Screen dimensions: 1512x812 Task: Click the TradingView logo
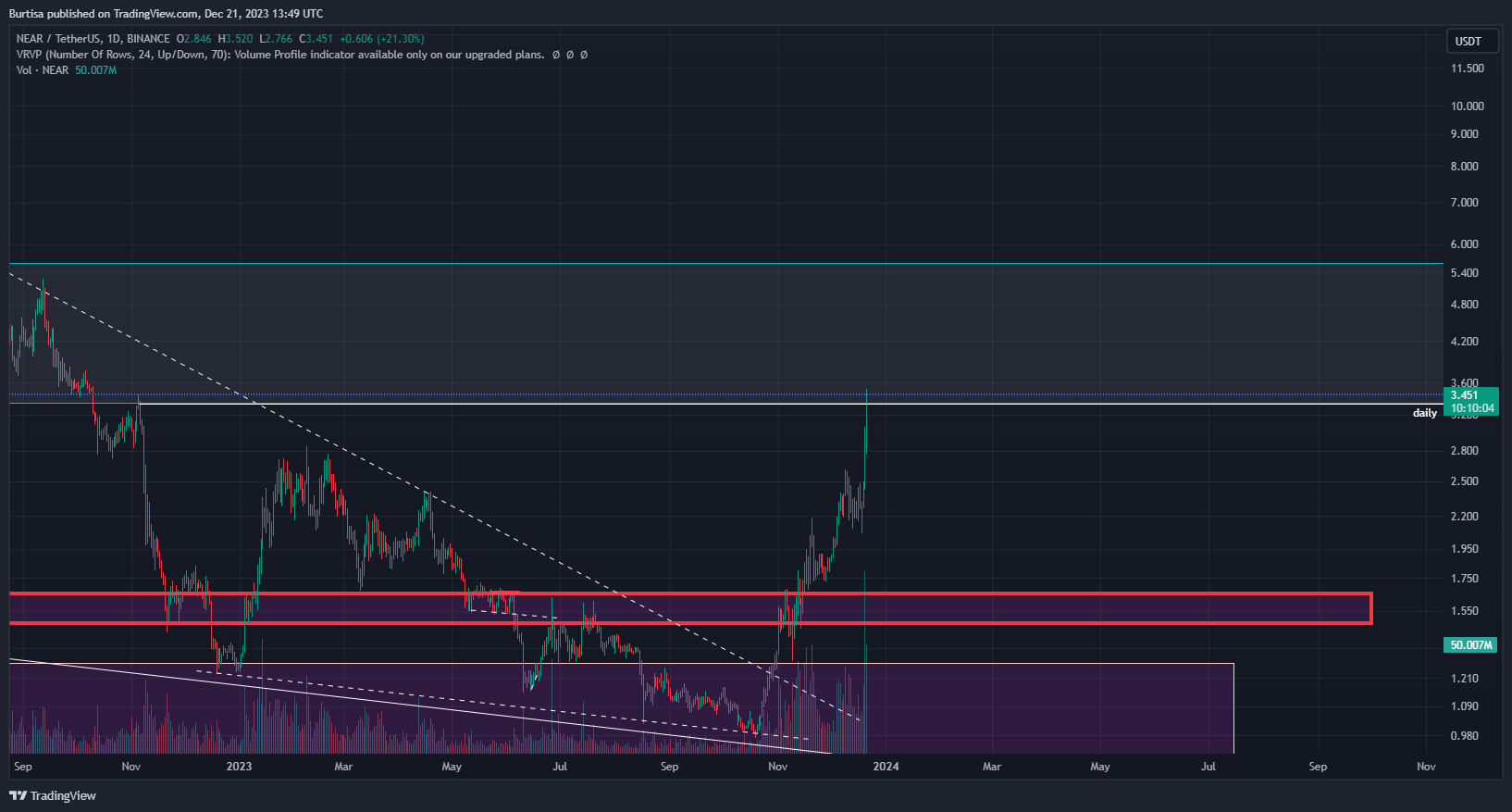click(53, 795)
